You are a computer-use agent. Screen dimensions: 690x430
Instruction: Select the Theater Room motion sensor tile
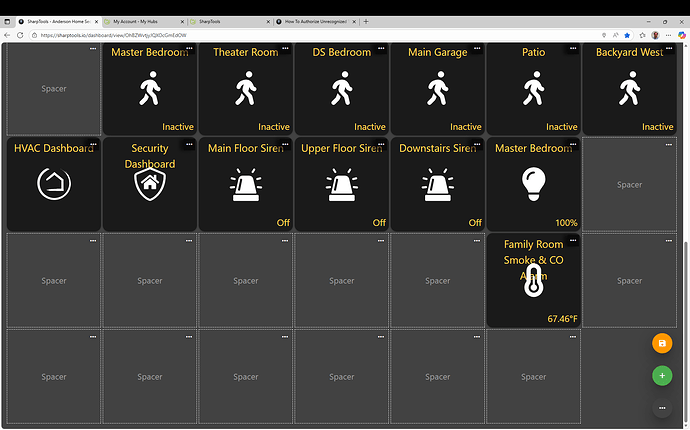tap(246, 90)
